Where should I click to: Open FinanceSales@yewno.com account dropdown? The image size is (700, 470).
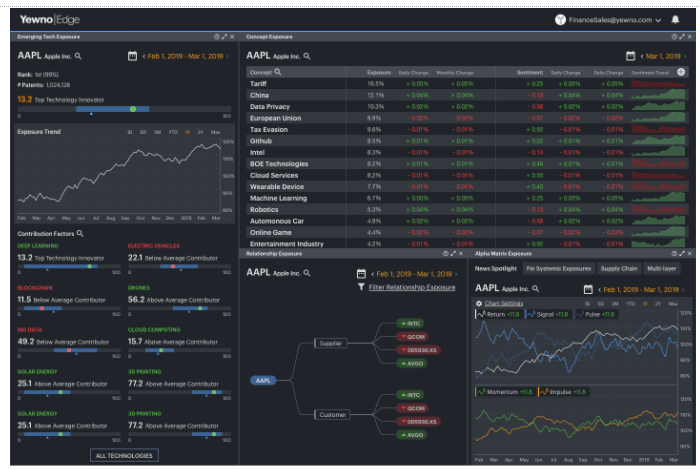click(608, 20)
